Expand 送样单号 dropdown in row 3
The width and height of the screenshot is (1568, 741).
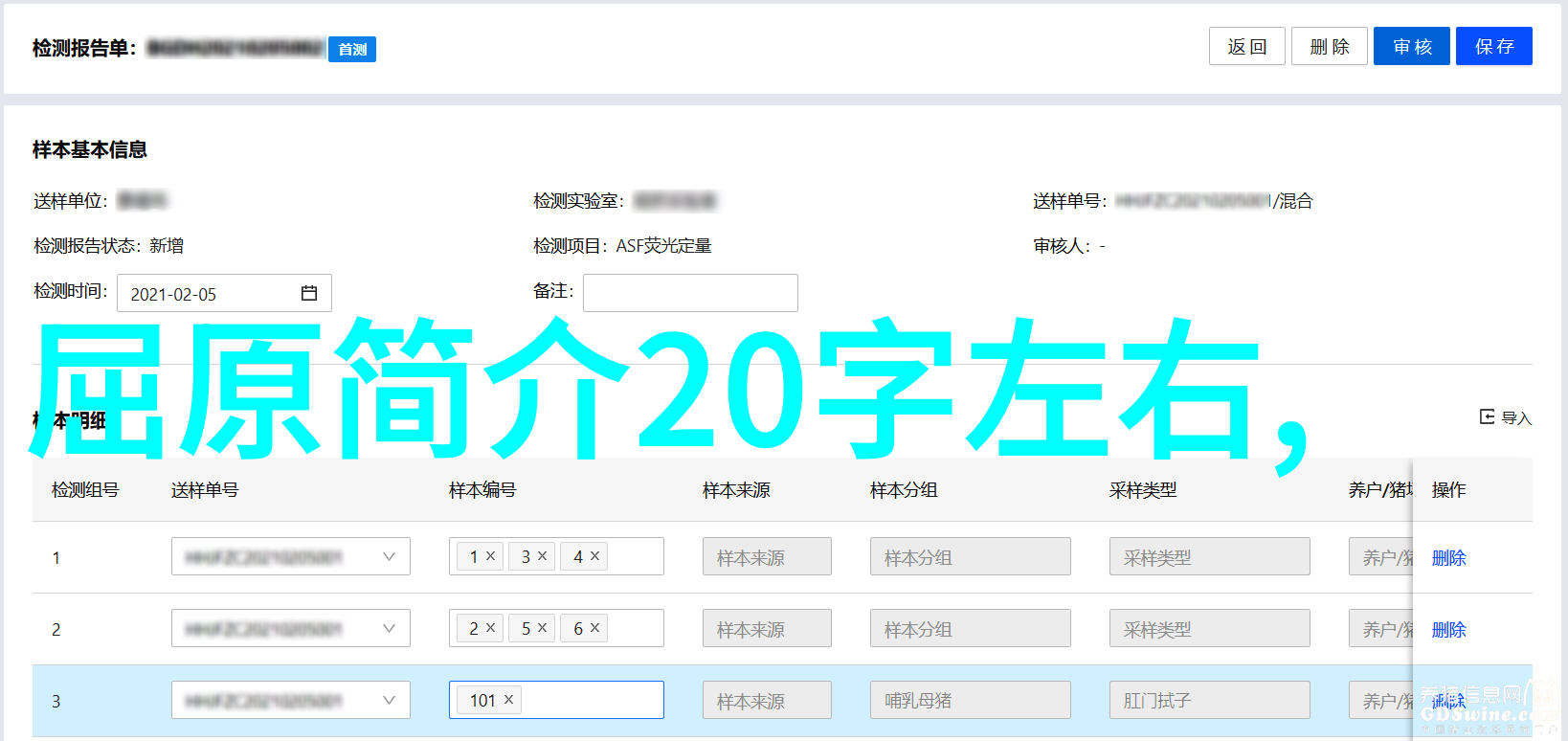389,700
